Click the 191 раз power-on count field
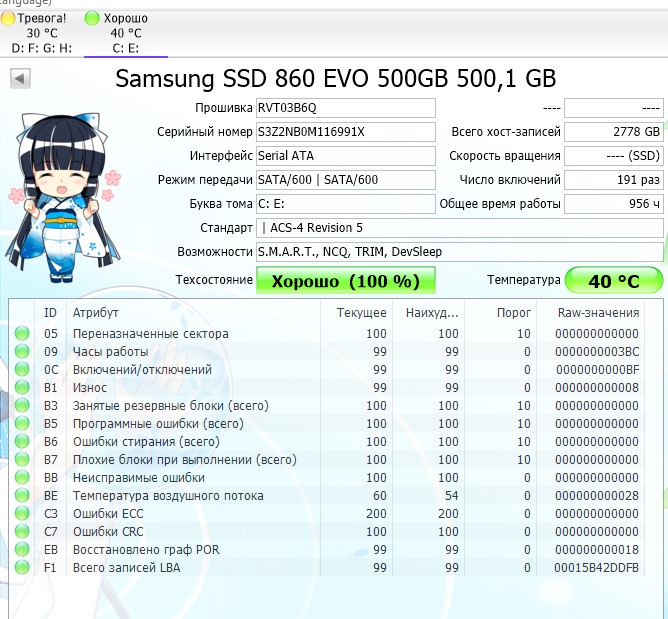 pos(614,180)
